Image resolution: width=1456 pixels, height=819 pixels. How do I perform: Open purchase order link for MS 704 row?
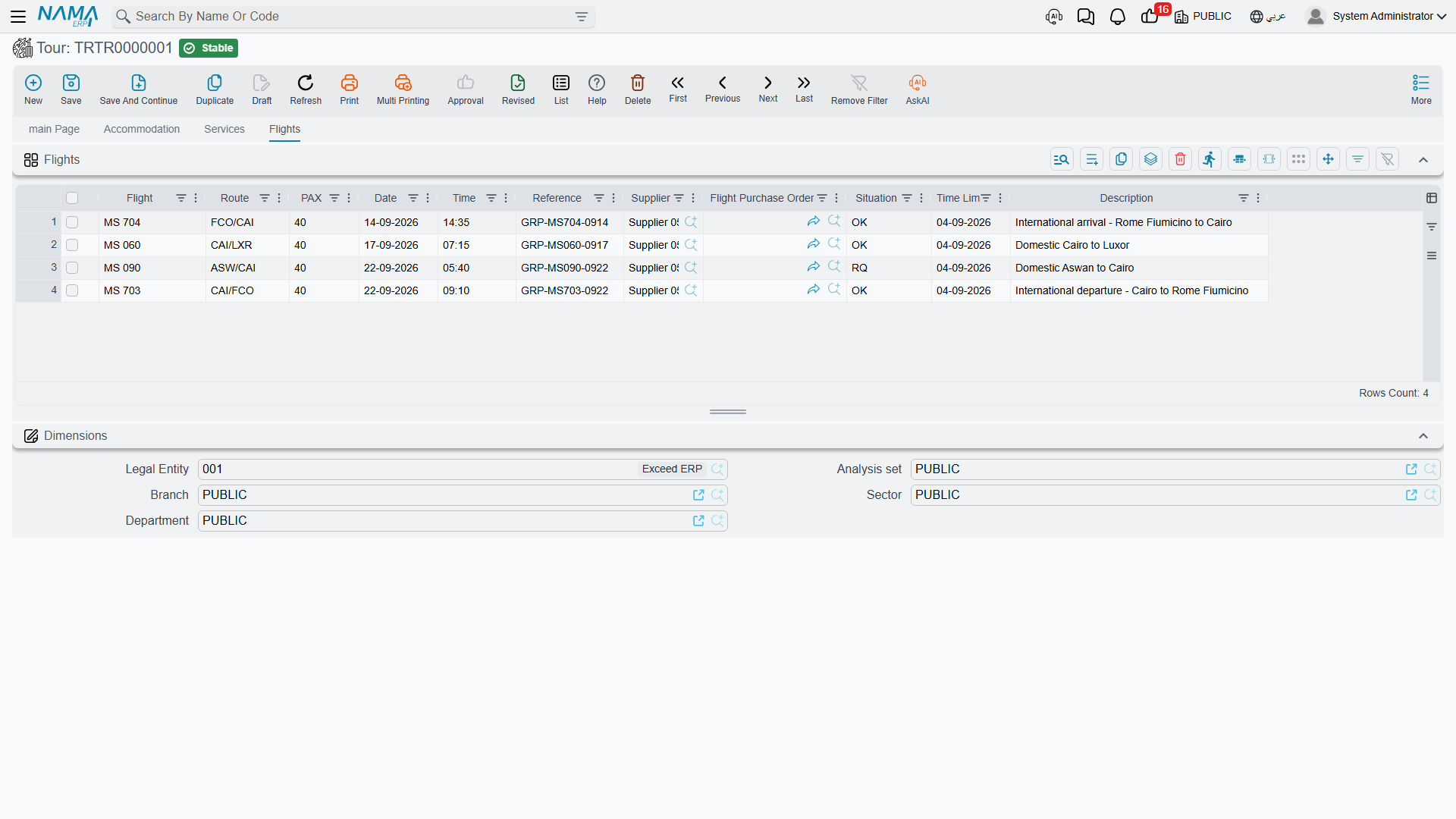pos(814,221)
